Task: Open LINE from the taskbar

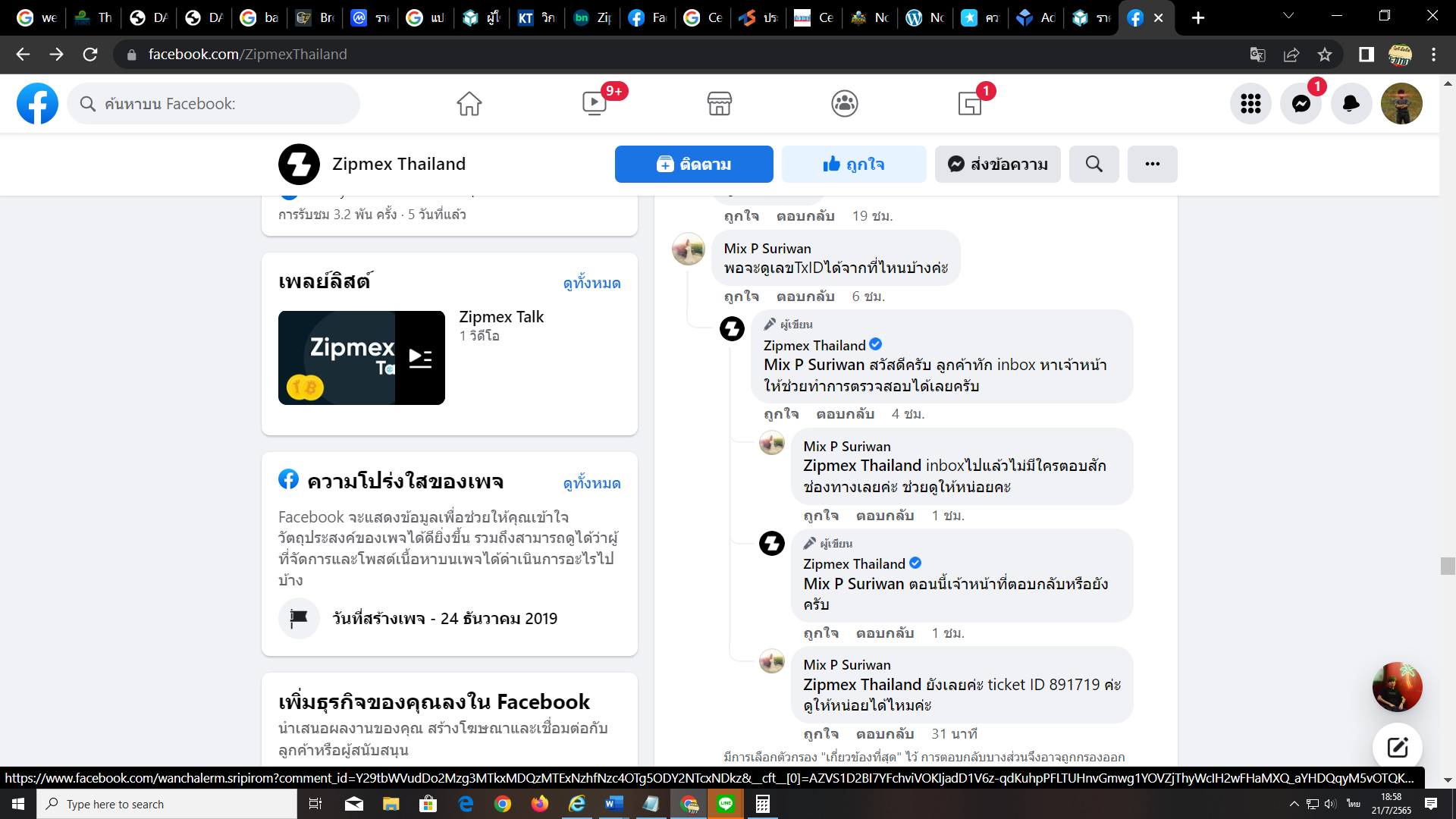Action: tap(726, 804)
